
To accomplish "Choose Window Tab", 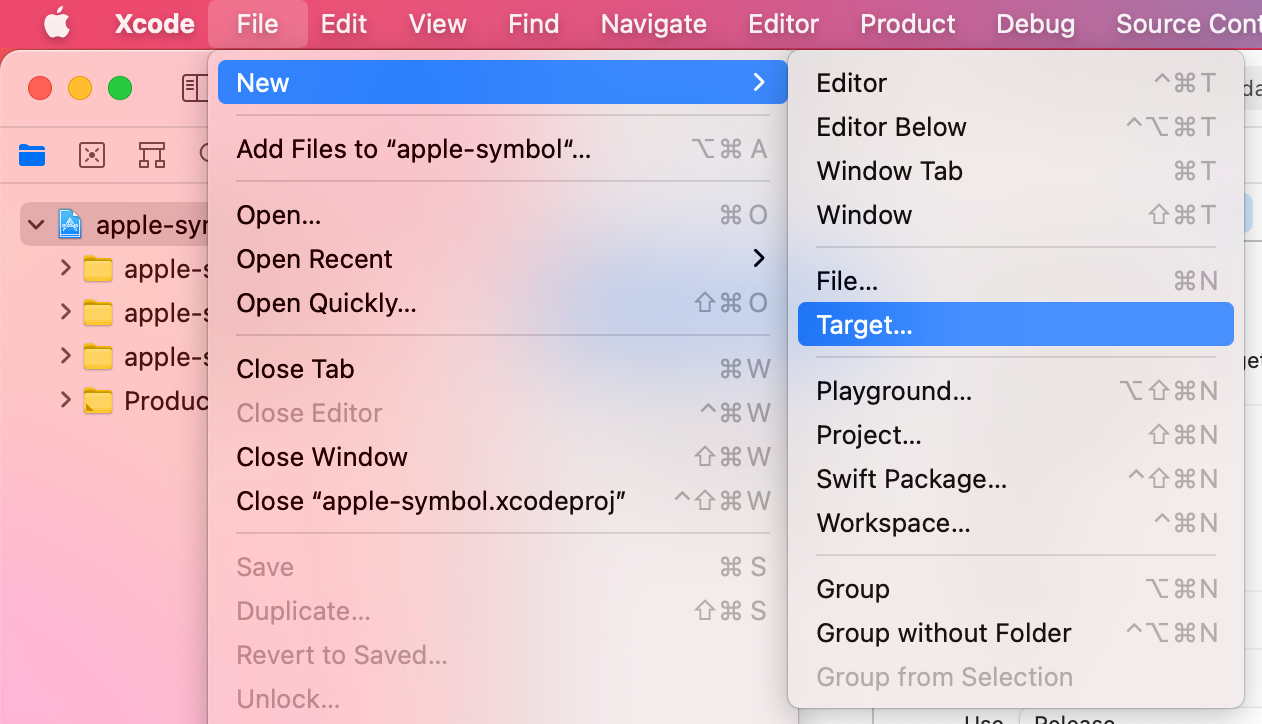I will pos(1016,171).
